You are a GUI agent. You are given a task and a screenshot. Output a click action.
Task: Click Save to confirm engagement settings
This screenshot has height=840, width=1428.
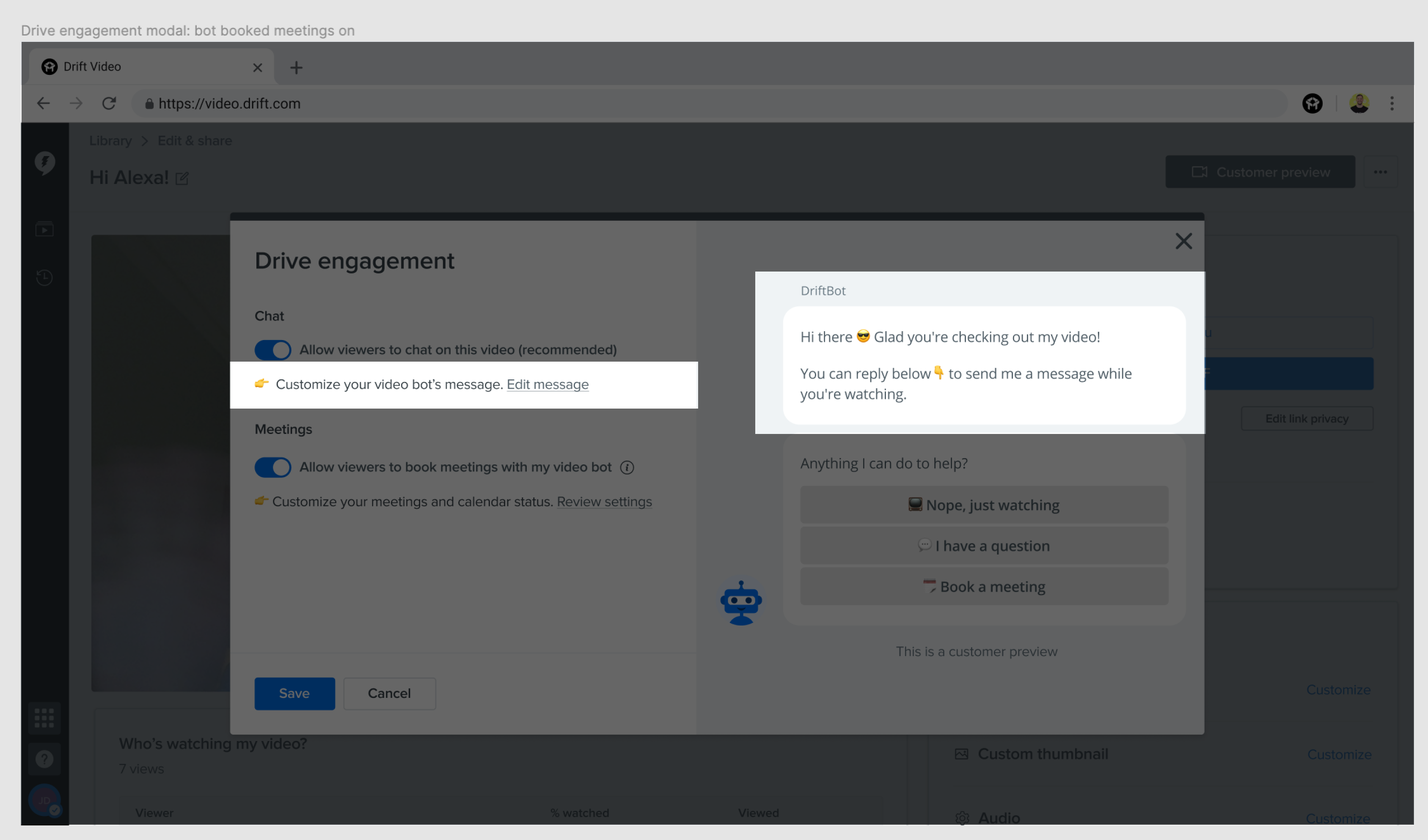click(294, 693)
